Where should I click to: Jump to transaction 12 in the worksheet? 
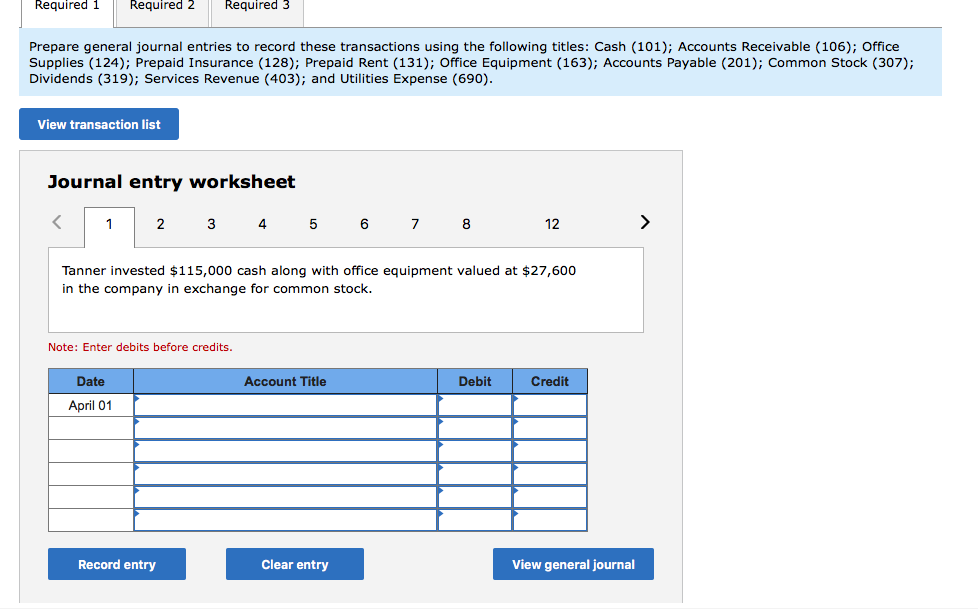pyautogui.click(x=552, y=224)
